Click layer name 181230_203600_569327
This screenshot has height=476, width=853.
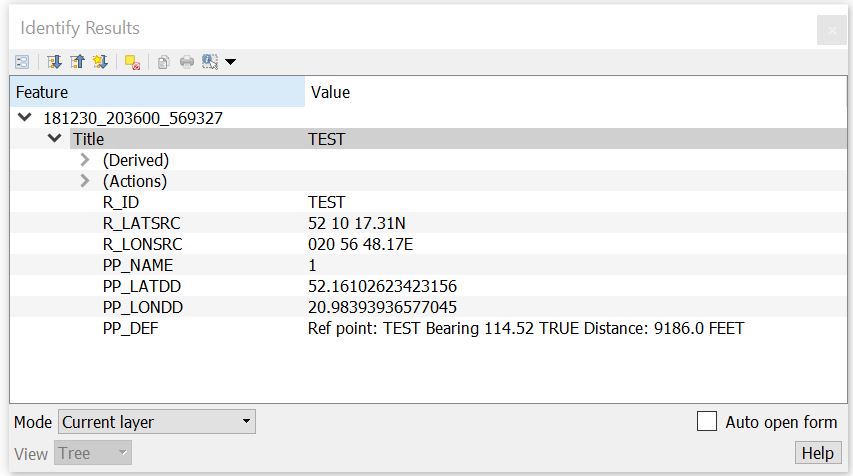point(133,118)
